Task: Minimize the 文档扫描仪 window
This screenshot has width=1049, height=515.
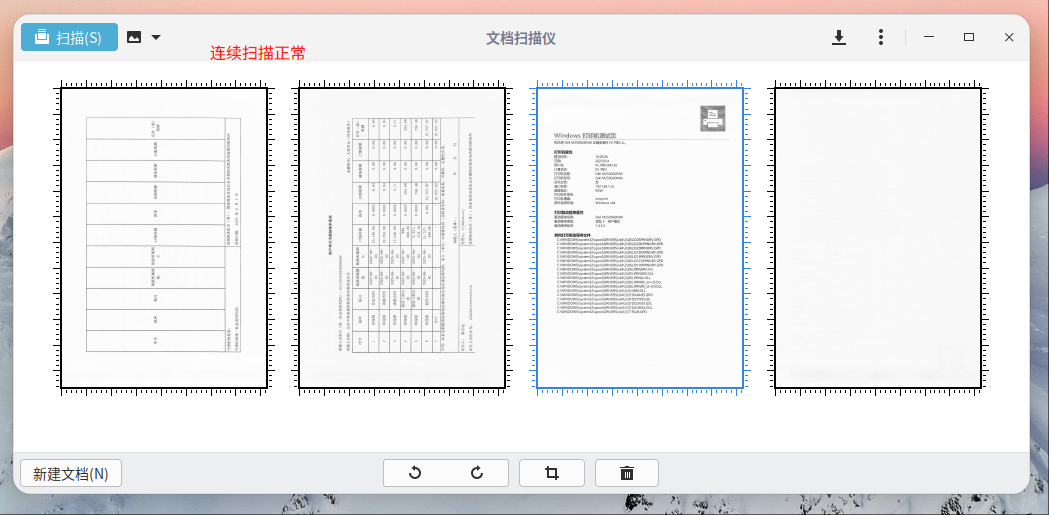Action: (929, 37)
